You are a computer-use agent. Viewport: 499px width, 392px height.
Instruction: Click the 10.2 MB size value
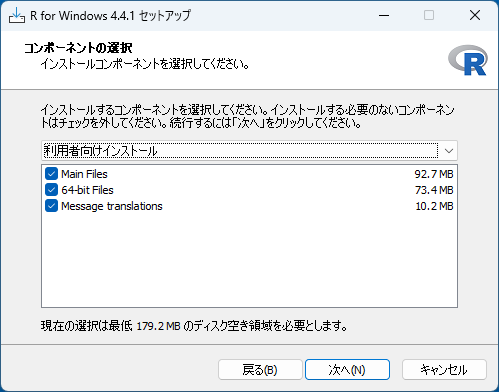(x=434, y=206)
